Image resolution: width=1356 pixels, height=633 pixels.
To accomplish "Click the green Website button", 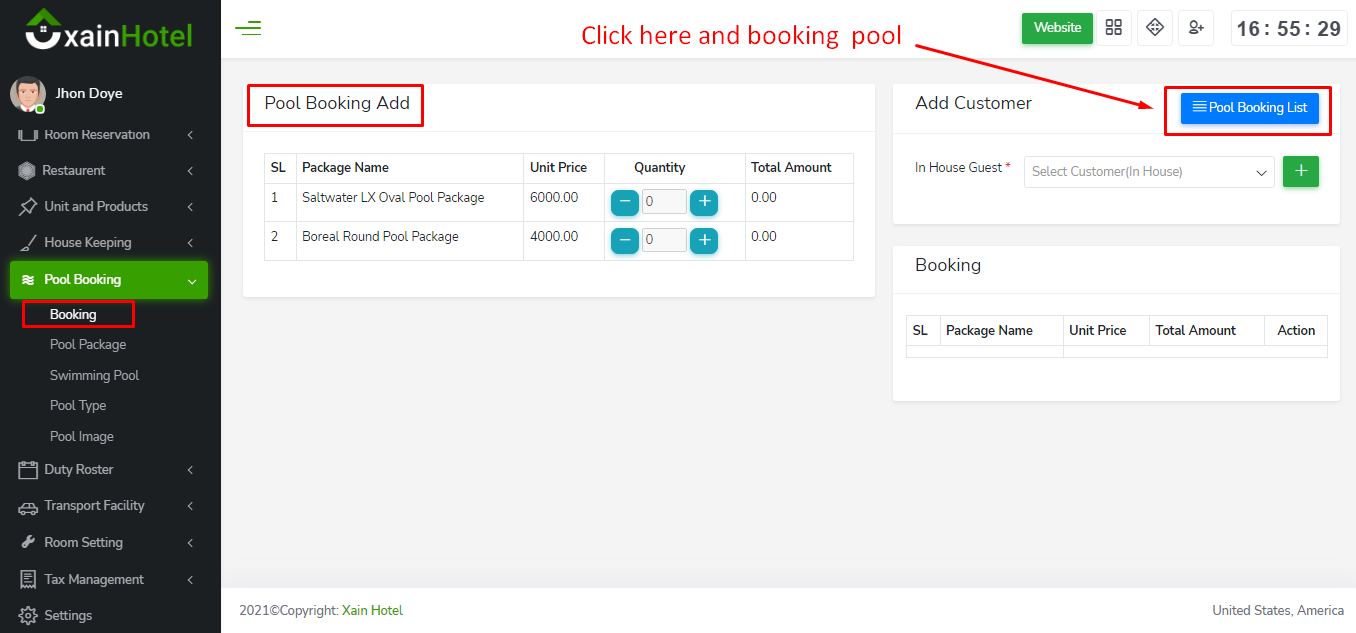I will point(1057,28).
